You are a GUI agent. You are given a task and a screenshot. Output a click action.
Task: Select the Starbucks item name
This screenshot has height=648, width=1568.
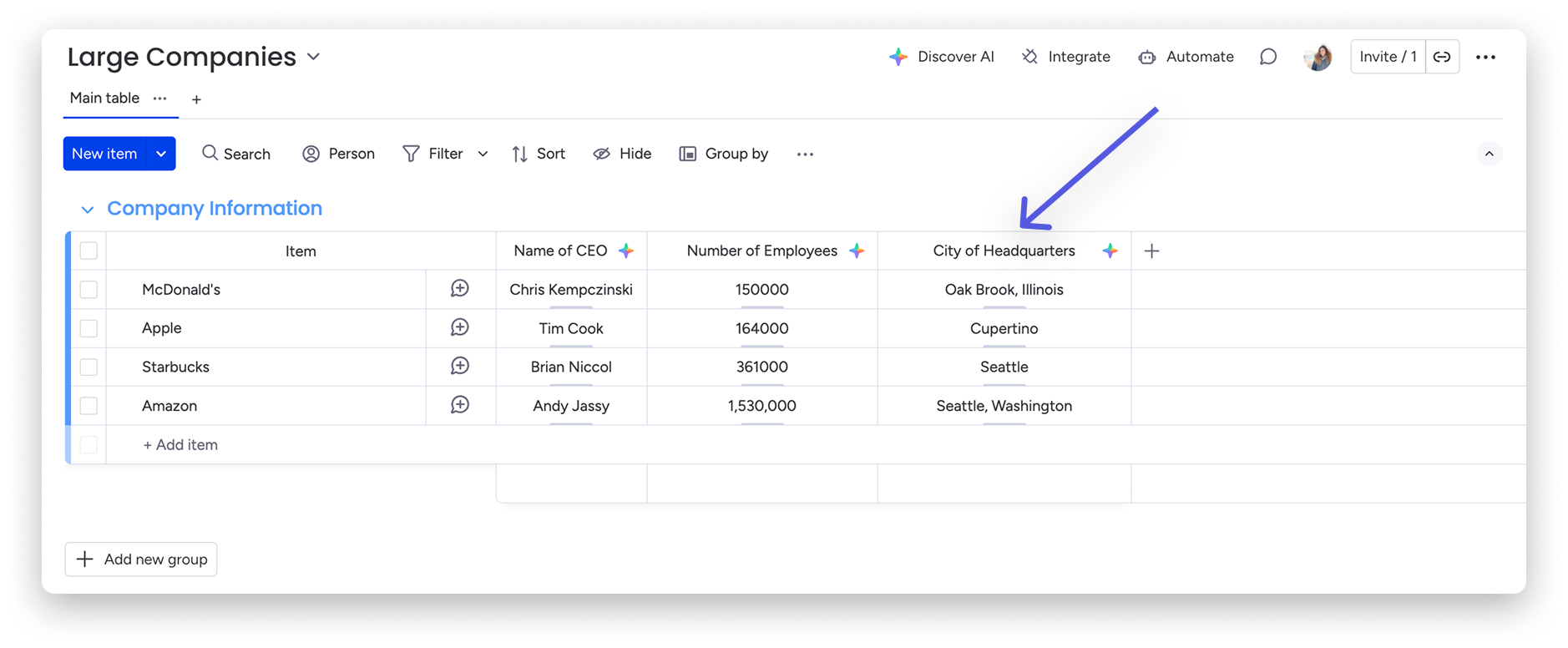pos(175,367)
